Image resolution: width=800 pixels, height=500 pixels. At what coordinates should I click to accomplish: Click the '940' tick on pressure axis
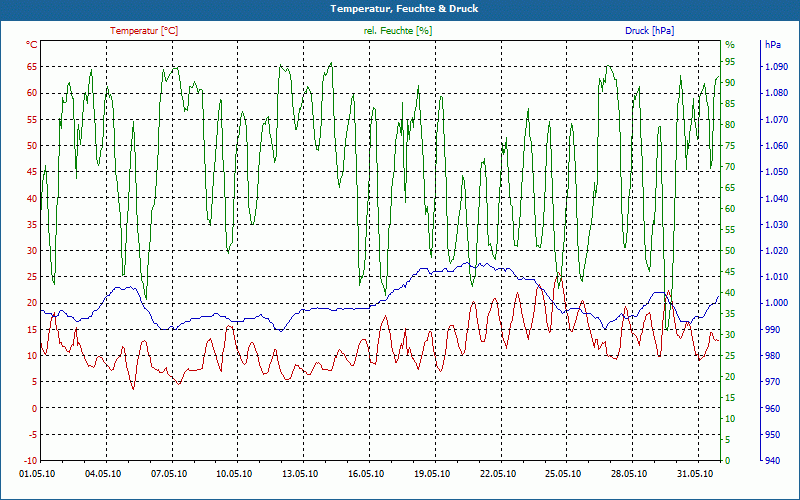pyautogui.click(x=773, y=461)
